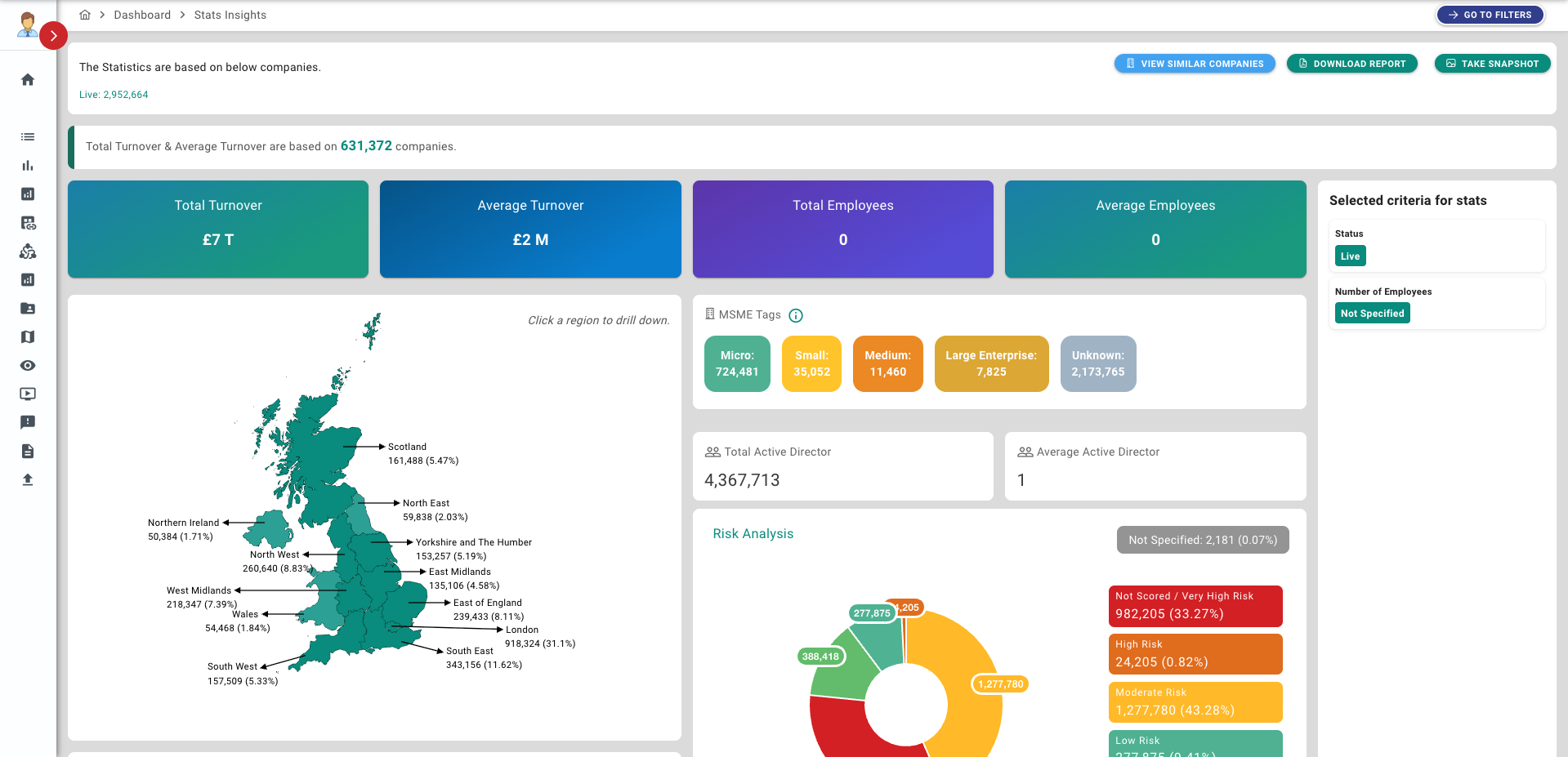Click the Total Turnover card
The height and width of the screenshot is (757, 1568).
pos(218,229)
